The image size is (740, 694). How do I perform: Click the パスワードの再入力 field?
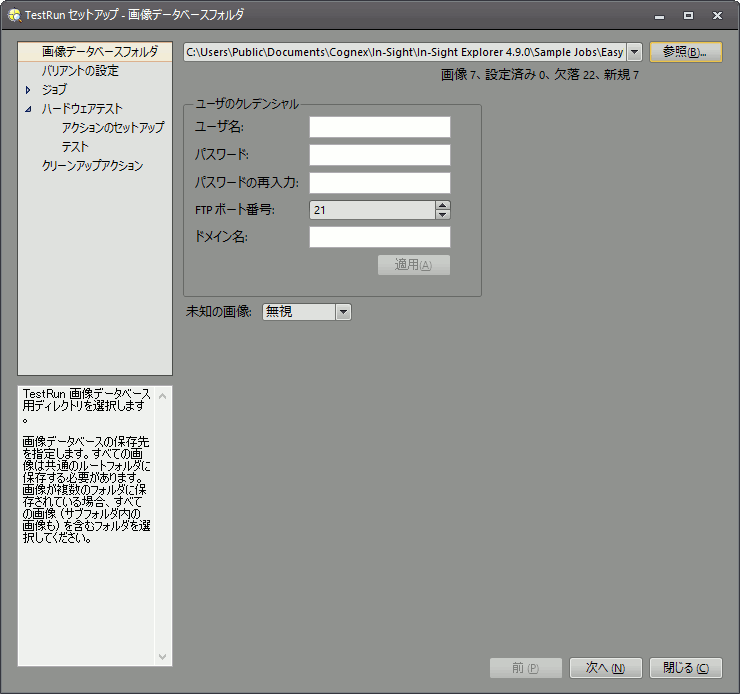point(379,183)
